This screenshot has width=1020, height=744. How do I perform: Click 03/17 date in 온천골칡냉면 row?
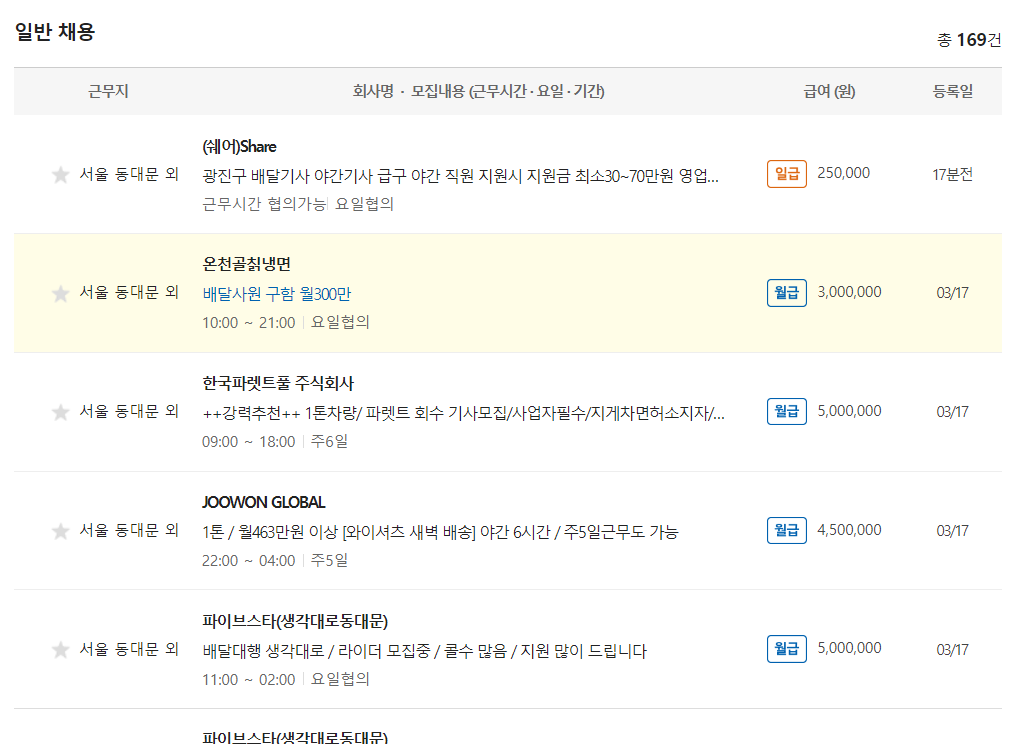(952, 293)
